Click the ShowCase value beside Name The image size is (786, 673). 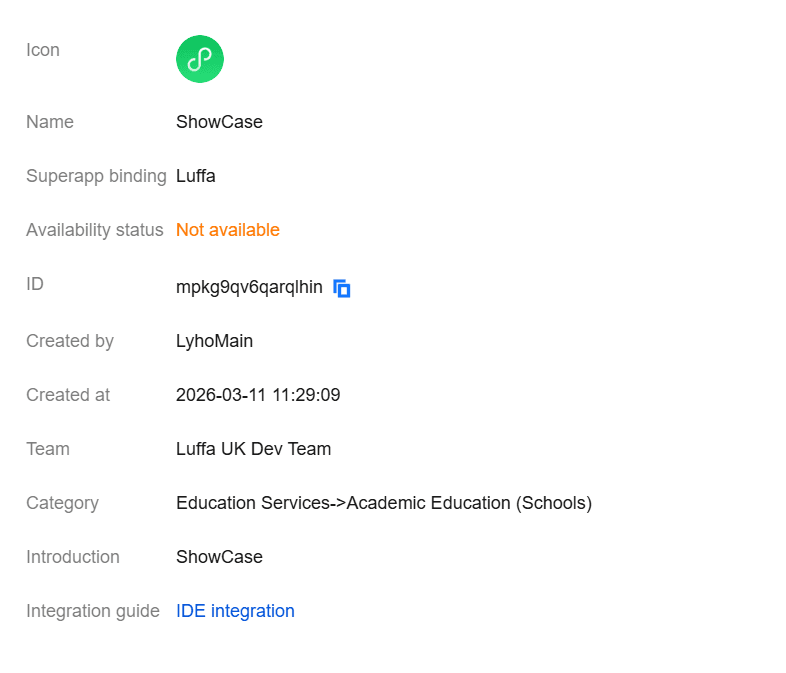click(219, 122)
